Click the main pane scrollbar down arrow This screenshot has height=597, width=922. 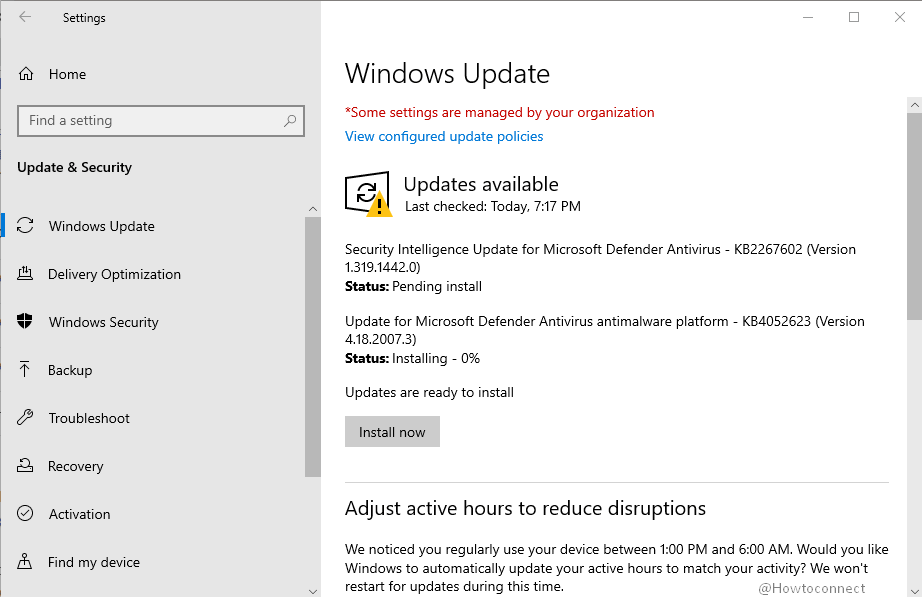coord(914,589)
